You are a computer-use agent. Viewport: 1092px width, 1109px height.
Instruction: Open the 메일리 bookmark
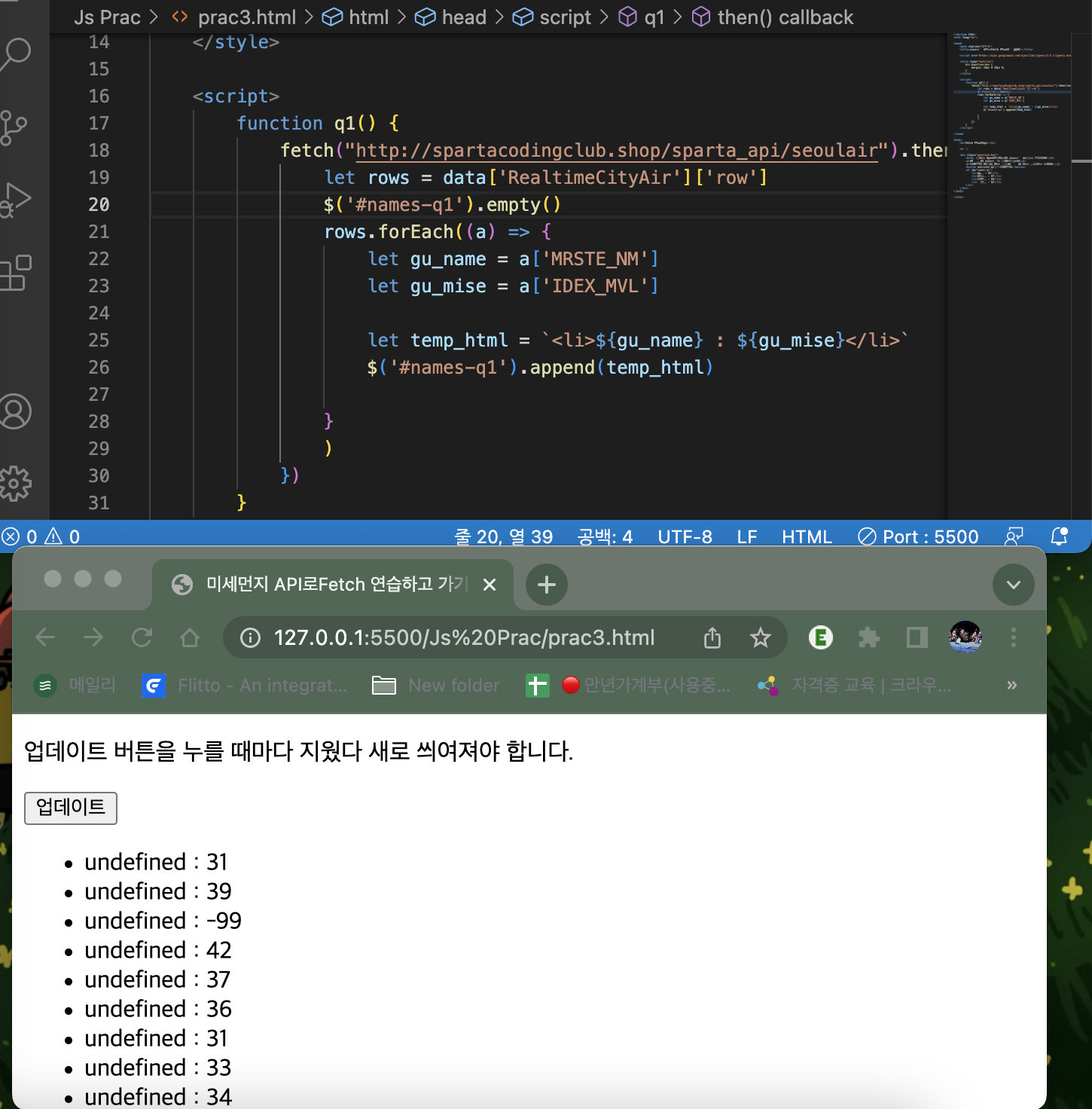75,686
